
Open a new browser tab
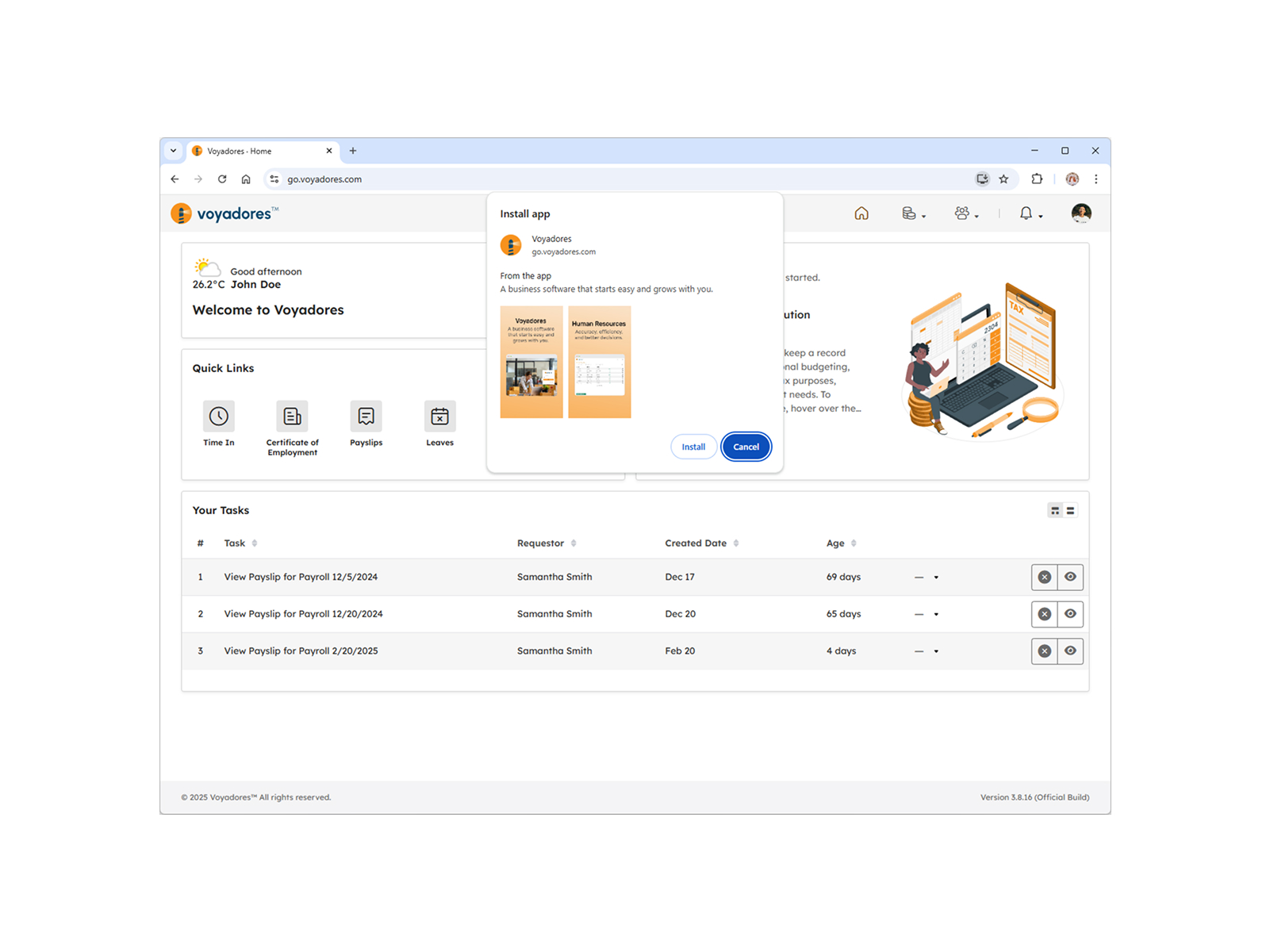point(353,151)
